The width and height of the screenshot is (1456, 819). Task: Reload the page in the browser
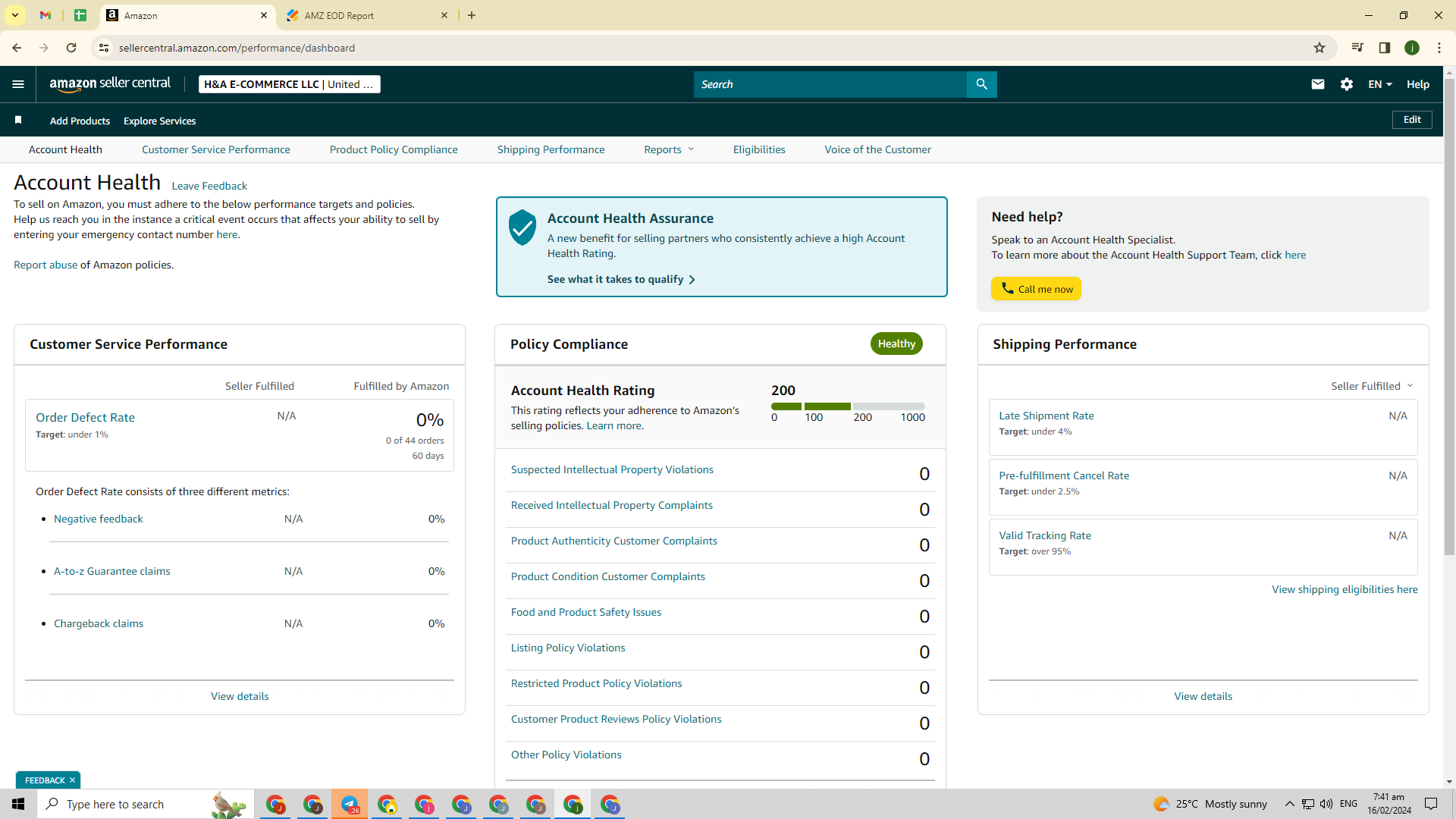coord(71,48)
